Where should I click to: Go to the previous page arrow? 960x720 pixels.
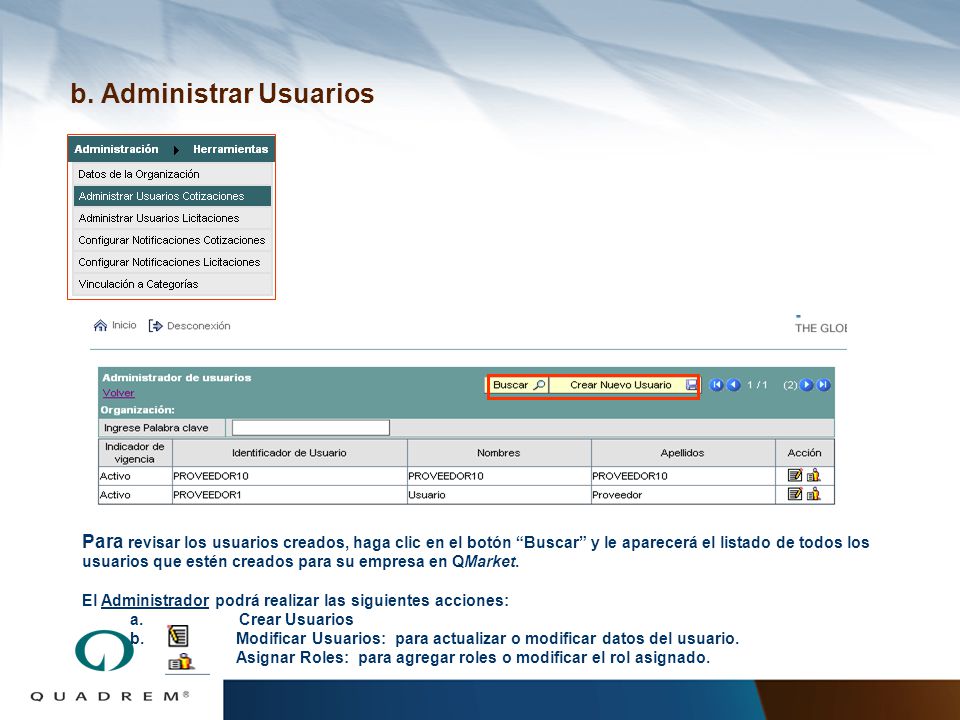pos(733,385)
